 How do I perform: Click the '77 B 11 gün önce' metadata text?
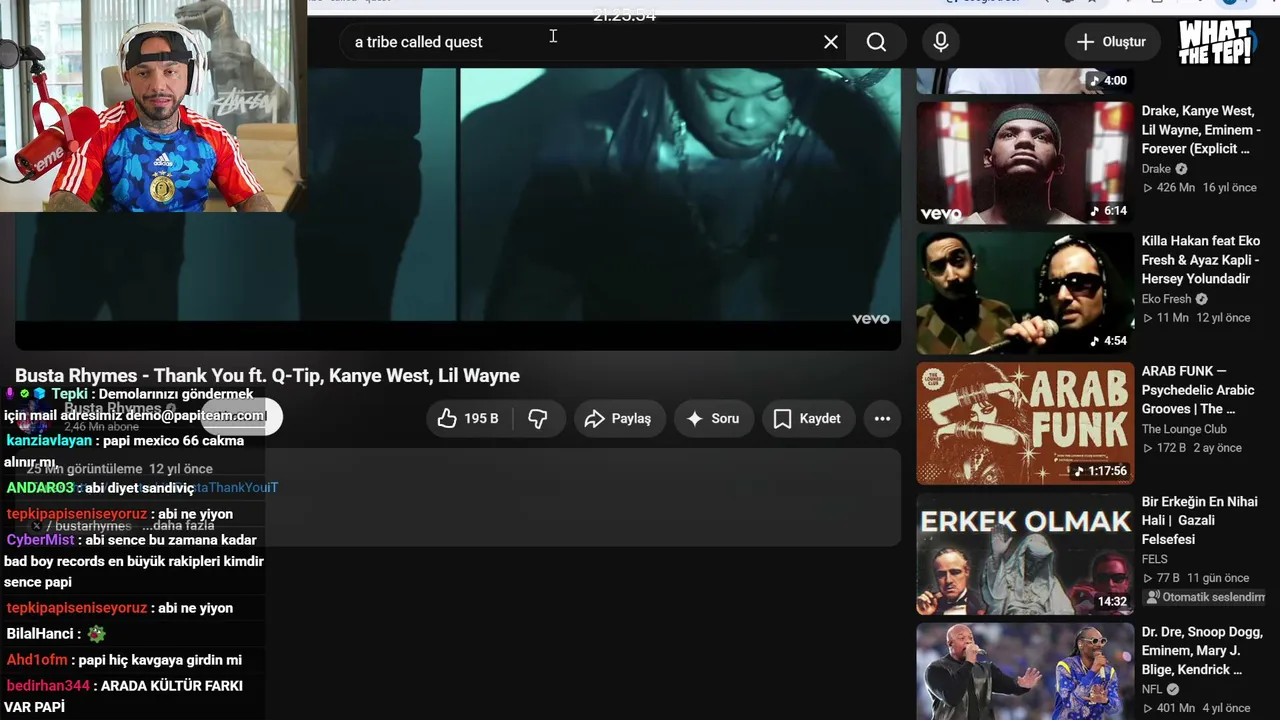(1195, 578)
